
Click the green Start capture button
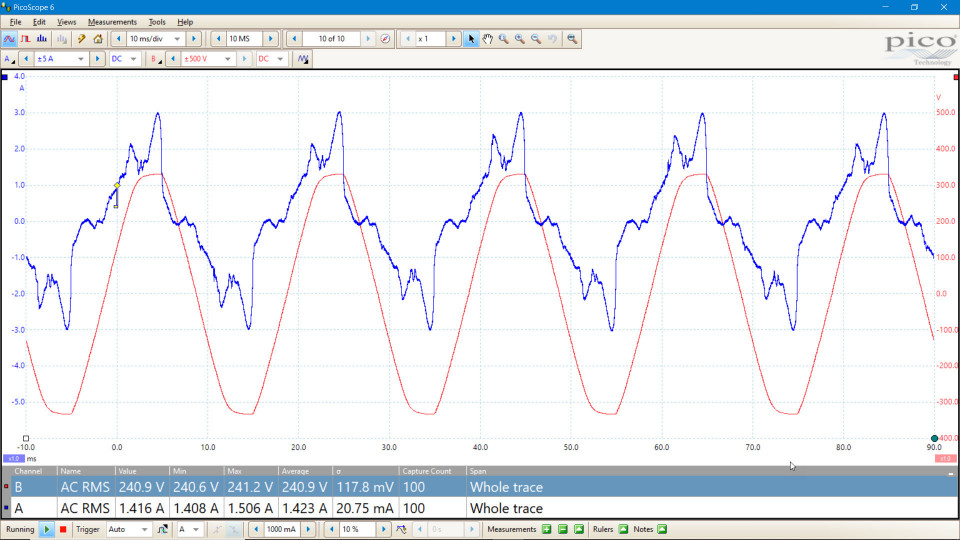(x=47, y=529)
